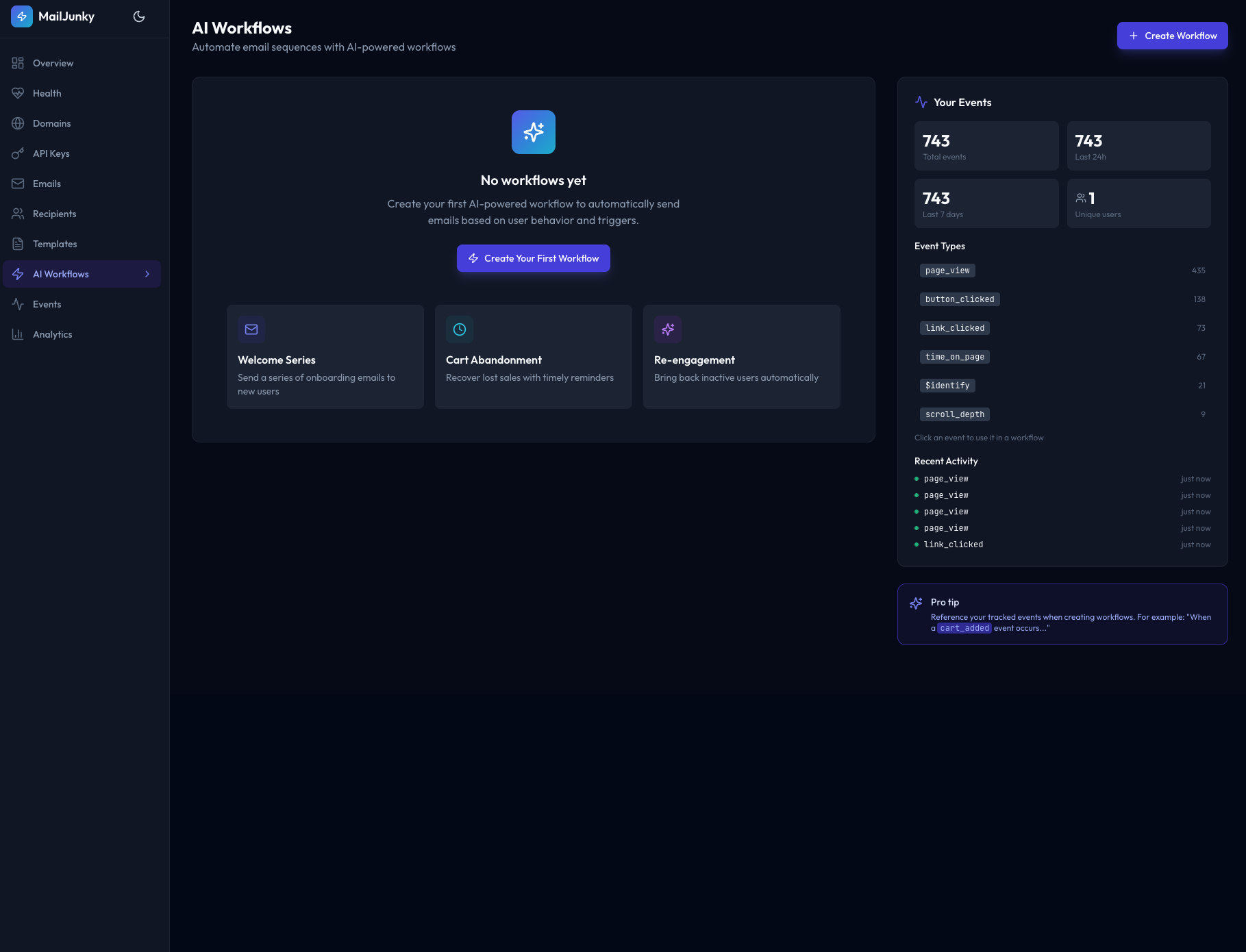Click the Welcome Series envelope icon
Viewport: 1246px width, 952px height.
251,329
